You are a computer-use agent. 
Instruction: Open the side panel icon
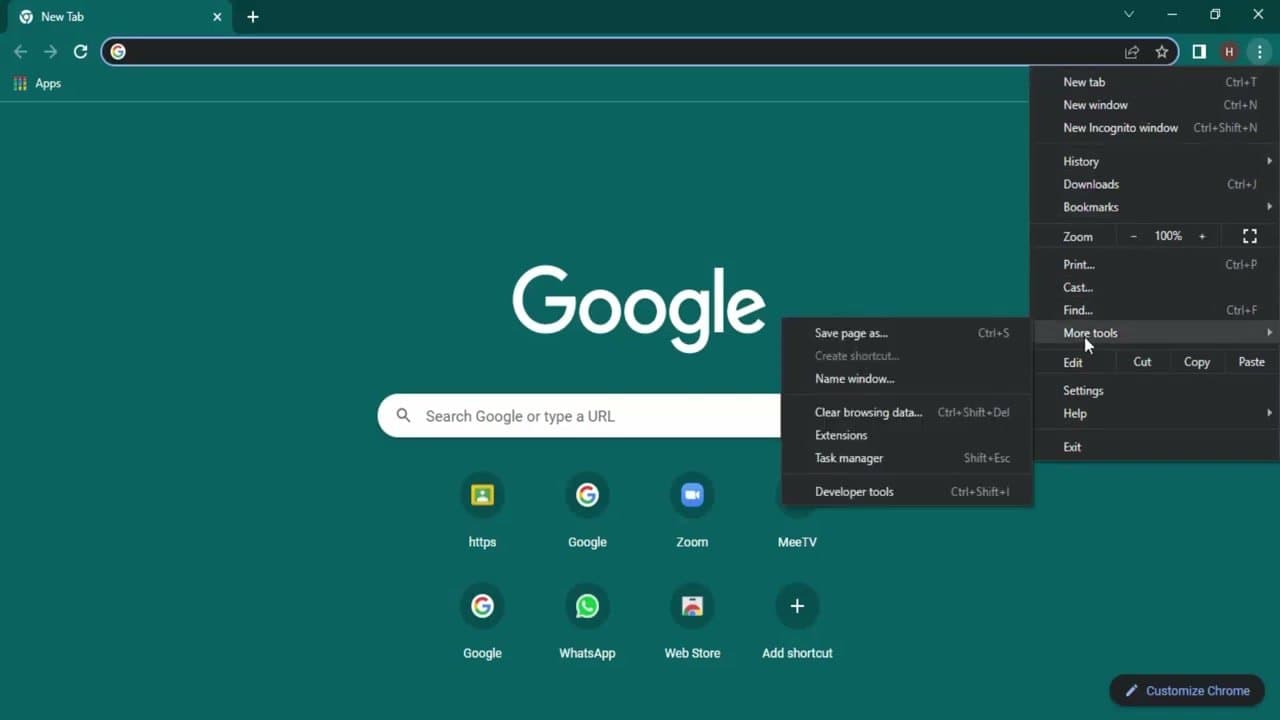tap(1198, 51)
